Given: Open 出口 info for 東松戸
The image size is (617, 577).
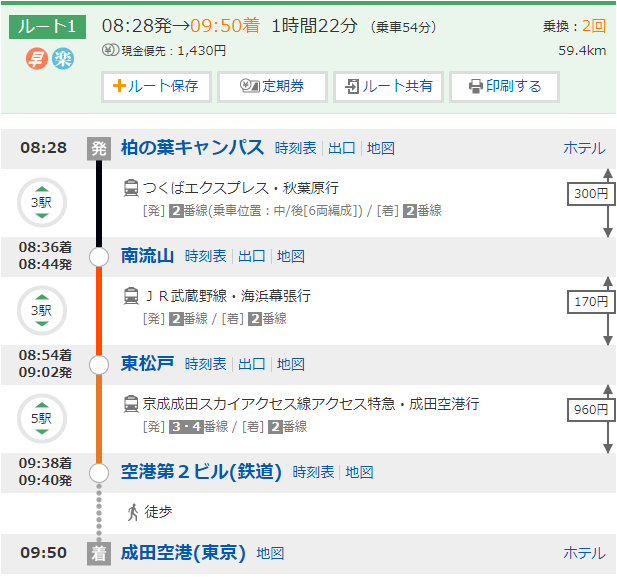Looking at the screenshot, I should (251, 364).
